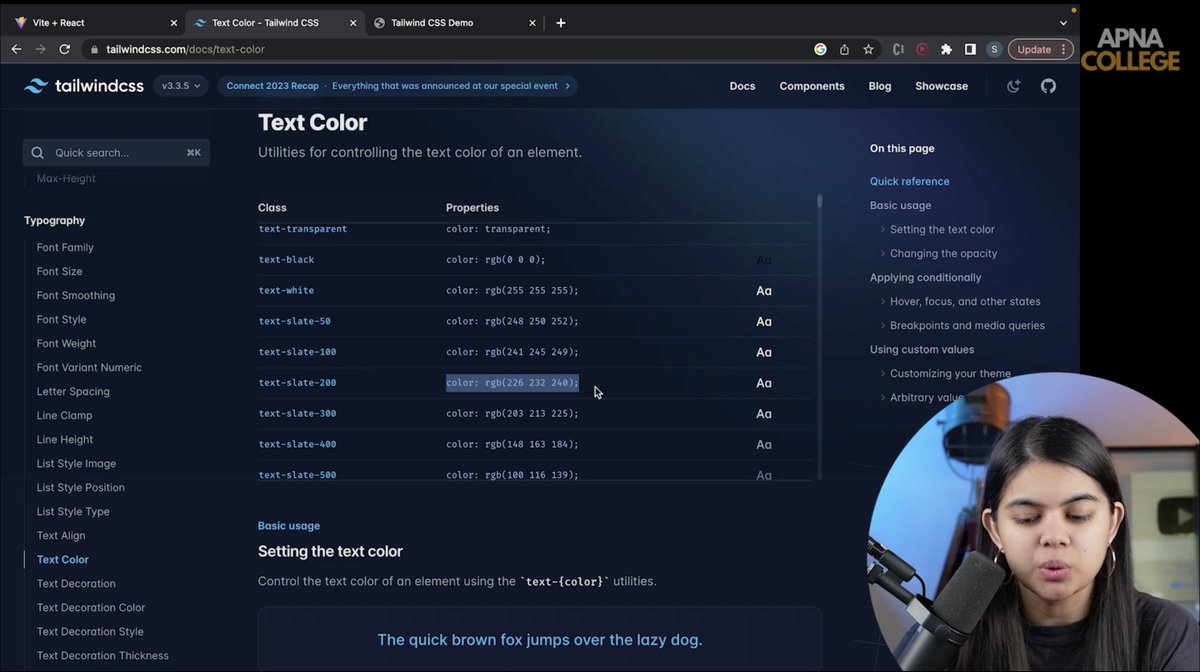Click the Connect 2023 Recap banner

click(398, 86)
